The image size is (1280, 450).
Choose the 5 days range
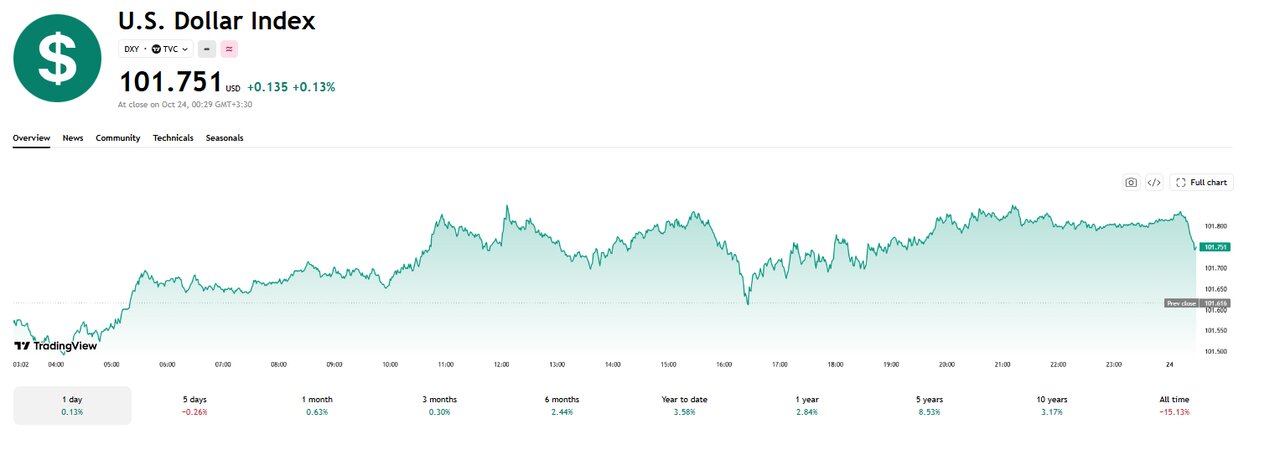coord(195,405)
